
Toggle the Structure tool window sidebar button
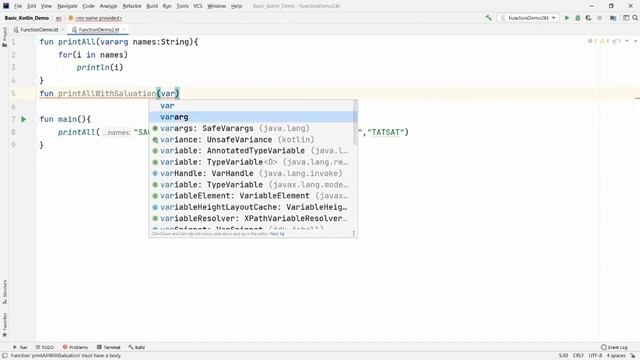pyautogui.click(x=4, y=292)
